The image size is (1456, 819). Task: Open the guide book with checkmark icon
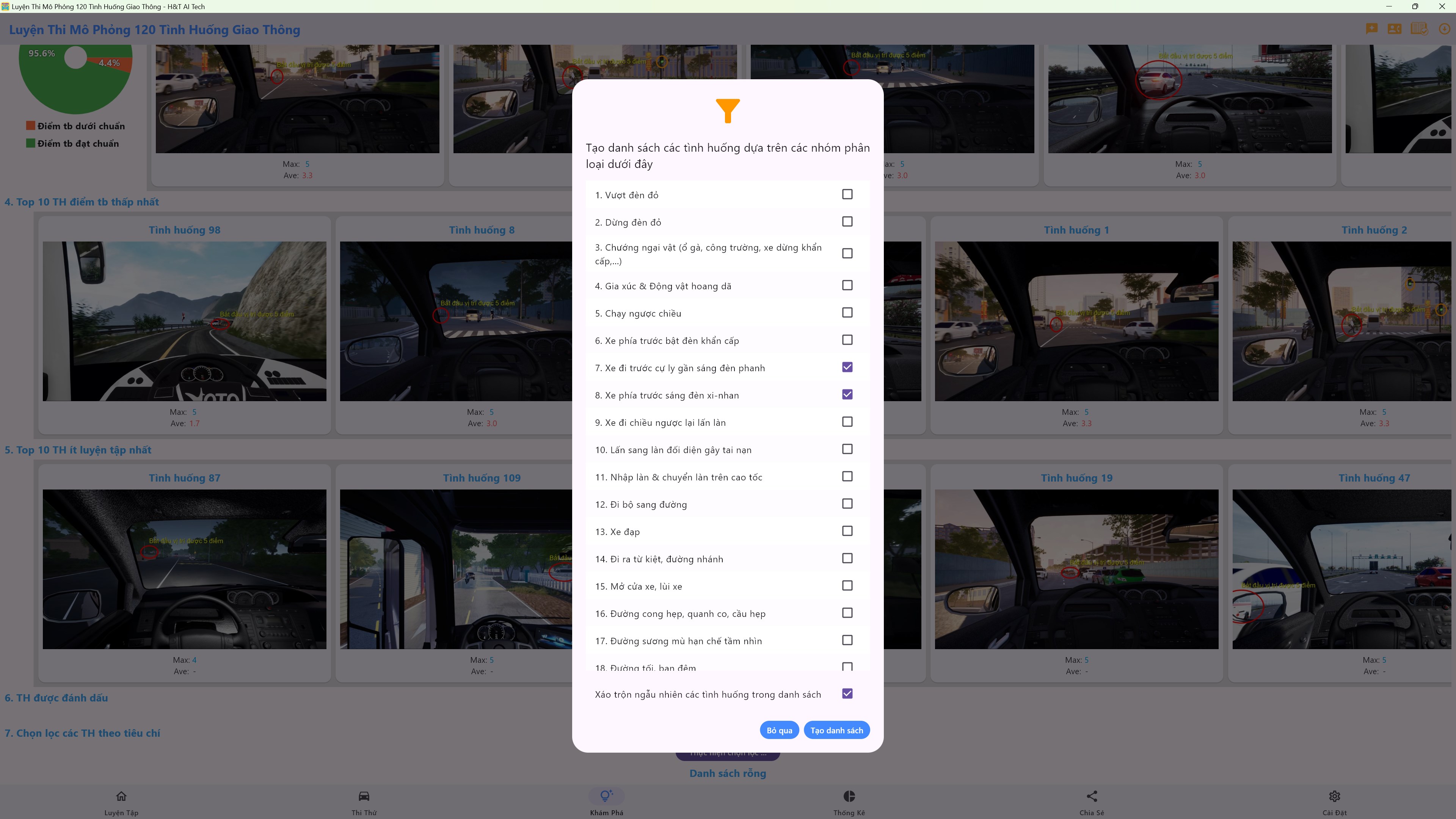[x=1419, y=29]
